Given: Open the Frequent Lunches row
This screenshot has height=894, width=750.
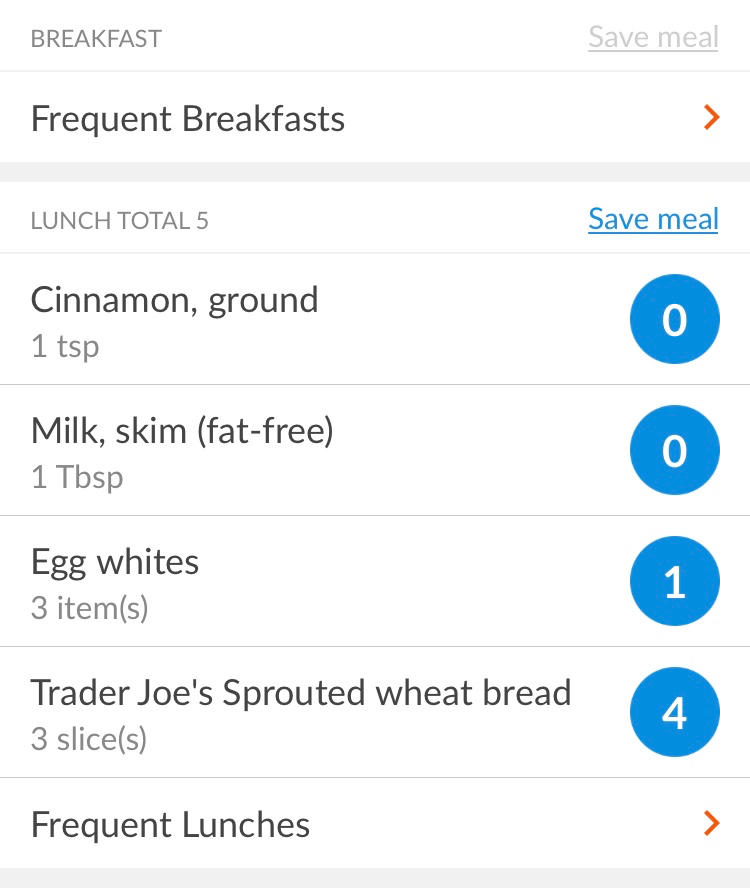Looking at the screenshot, I should pyautogui.click(x=375, y=823).
